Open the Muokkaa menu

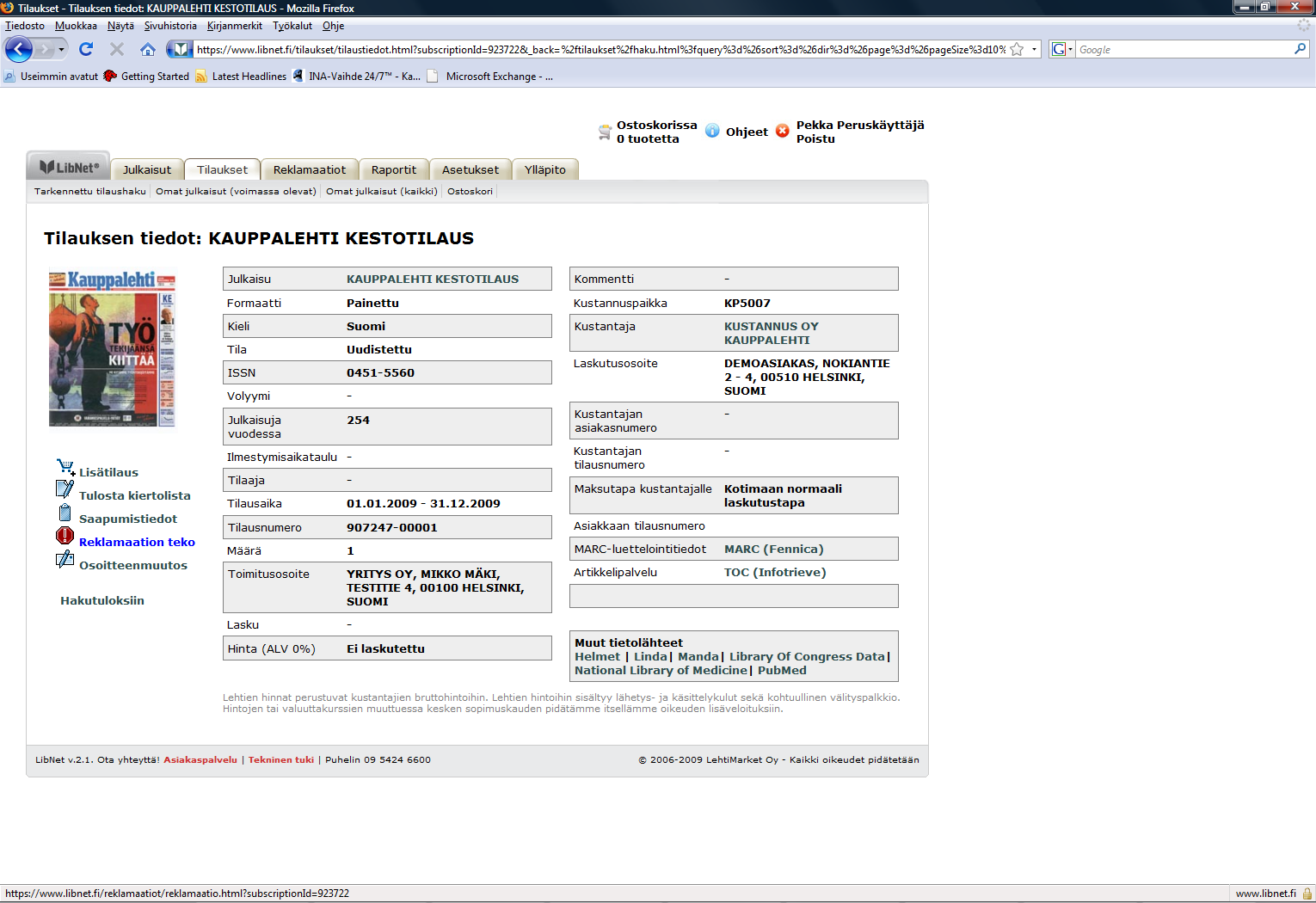pyautogui.click(x=76, y=26)
